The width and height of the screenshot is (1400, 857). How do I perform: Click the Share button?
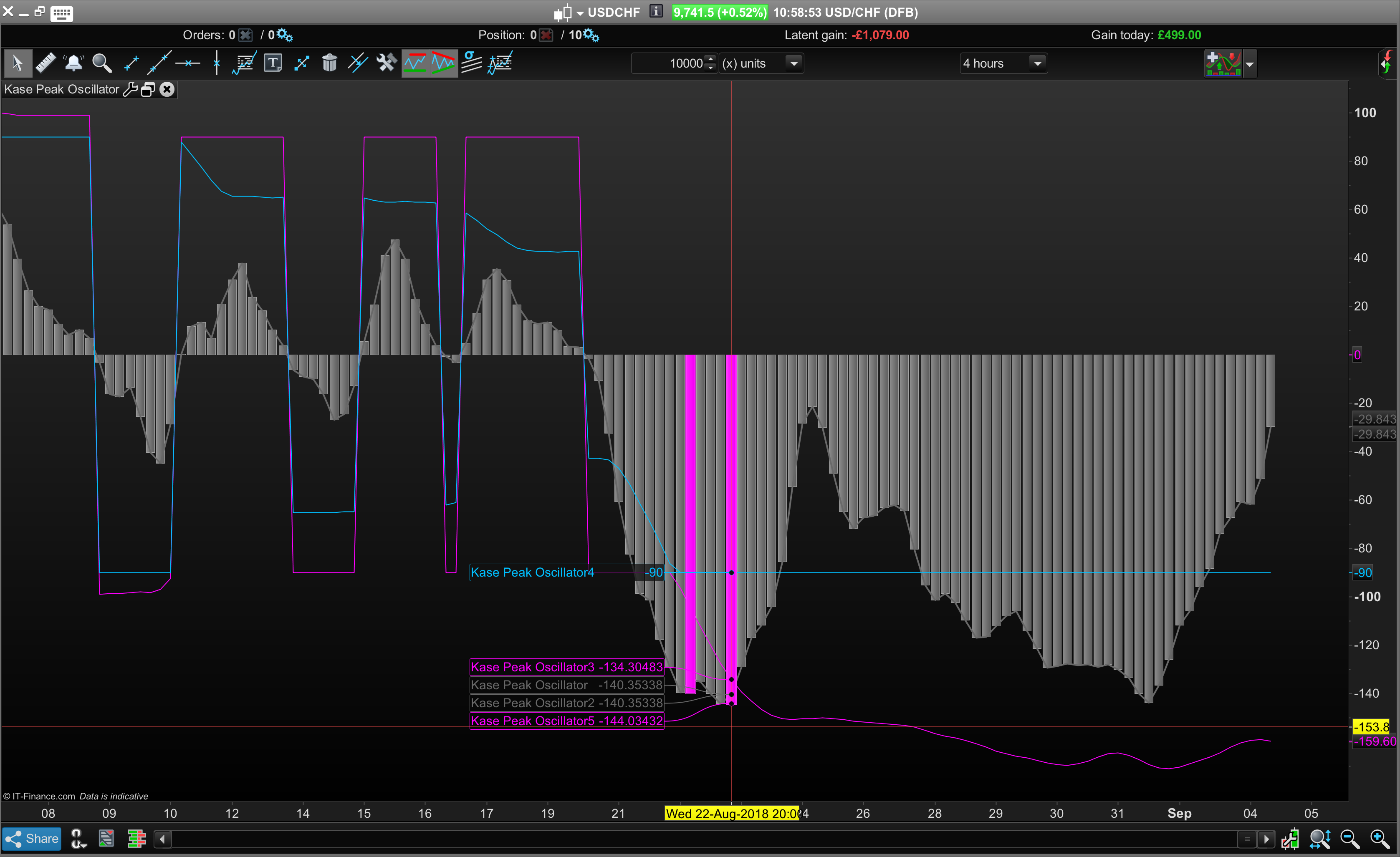32,839
